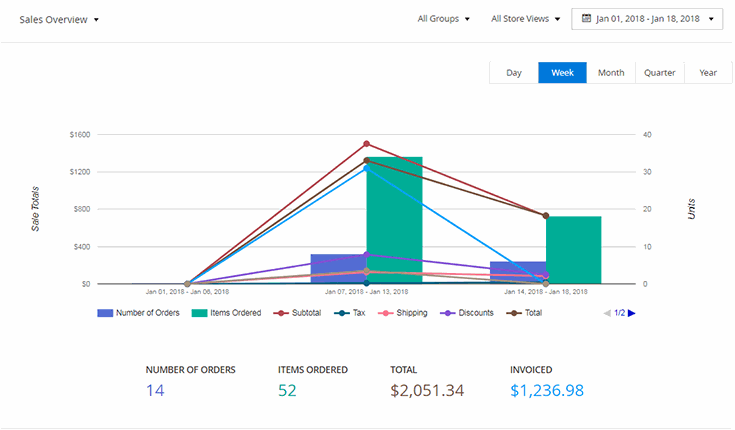
Task: Select the Year period tab
Action: coord(708,73)
